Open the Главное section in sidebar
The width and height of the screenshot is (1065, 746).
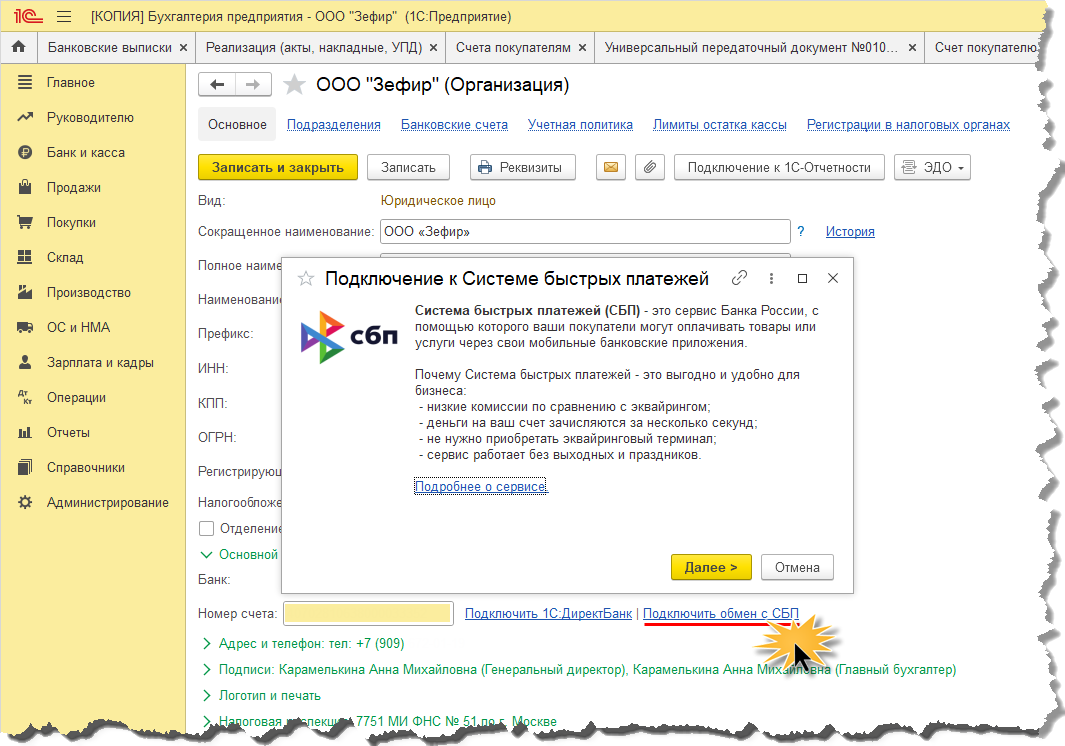[71, 82]
